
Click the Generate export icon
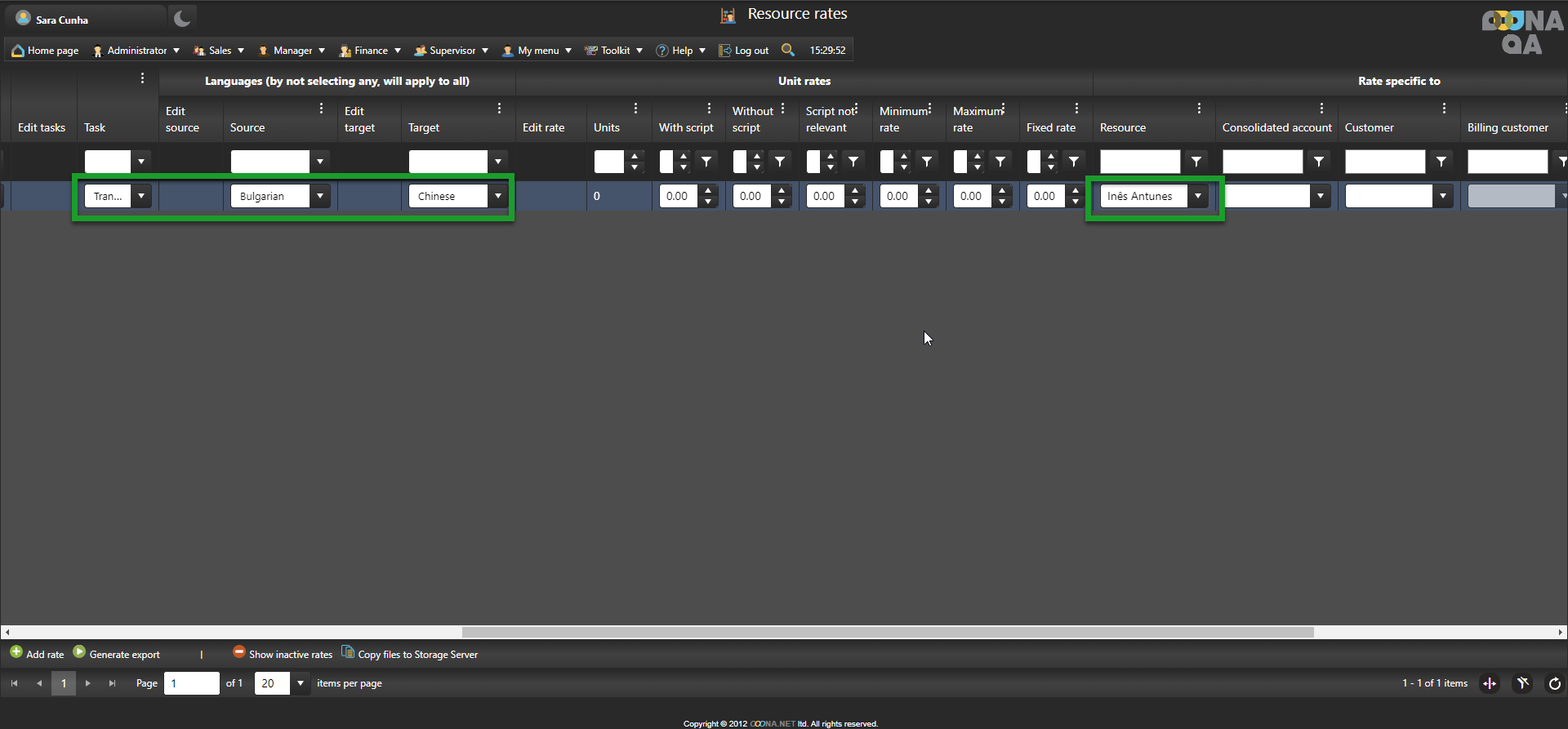point(79,652)
